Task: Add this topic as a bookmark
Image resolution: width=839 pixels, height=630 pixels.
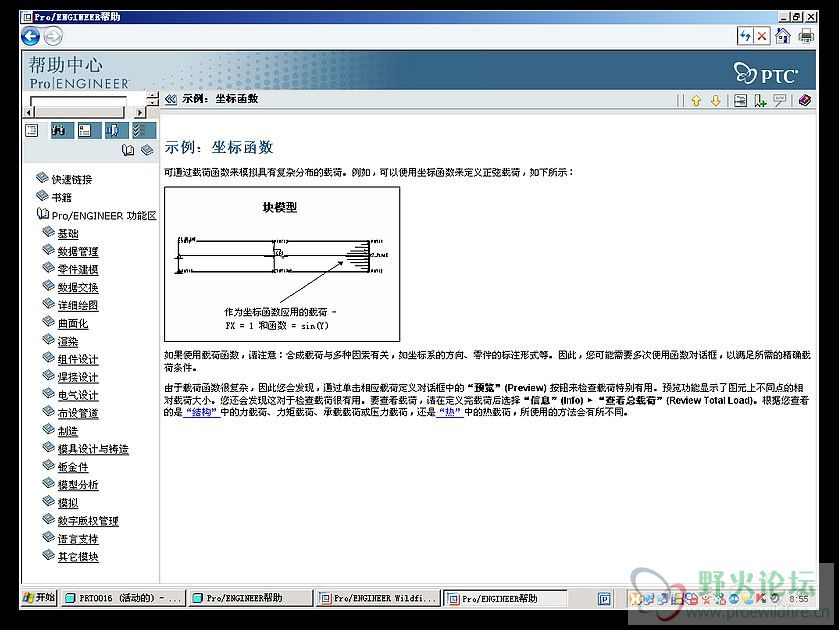Action: [x=760, y=100]
